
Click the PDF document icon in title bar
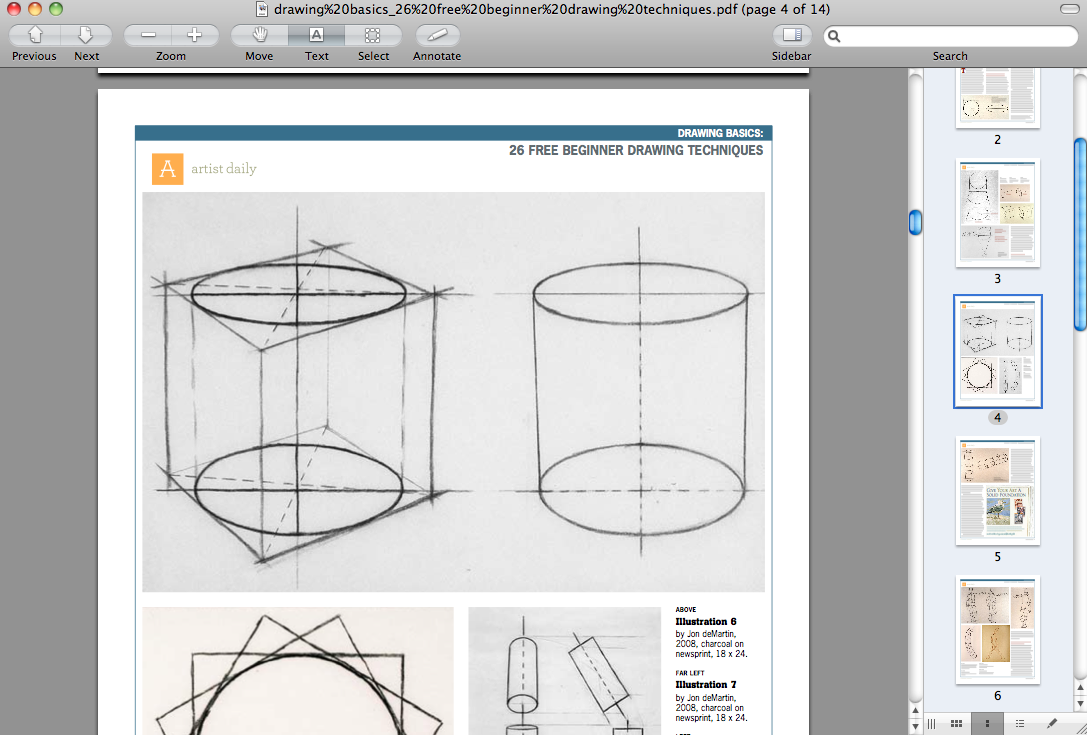click(x=262, y=9)
